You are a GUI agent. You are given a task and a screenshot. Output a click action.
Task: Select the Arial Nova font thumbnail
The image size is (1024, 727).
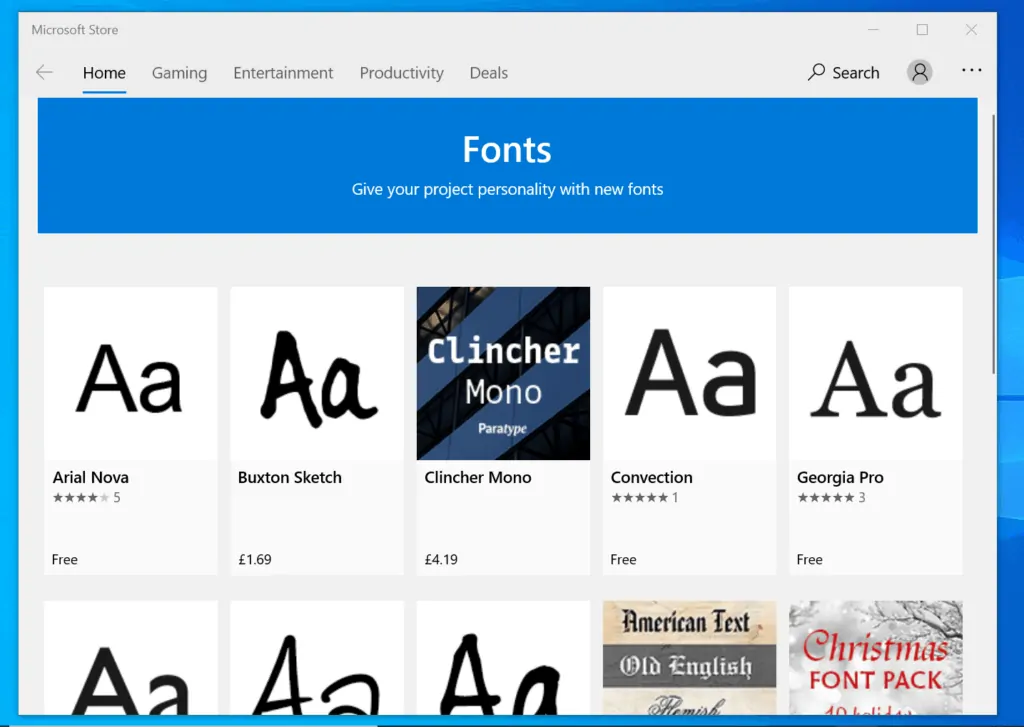(130, 373)
